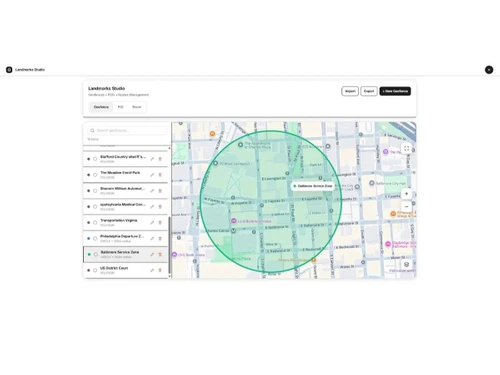
Task: Click "Transportation Virginia" row name
Action: (x=119, y=220)
